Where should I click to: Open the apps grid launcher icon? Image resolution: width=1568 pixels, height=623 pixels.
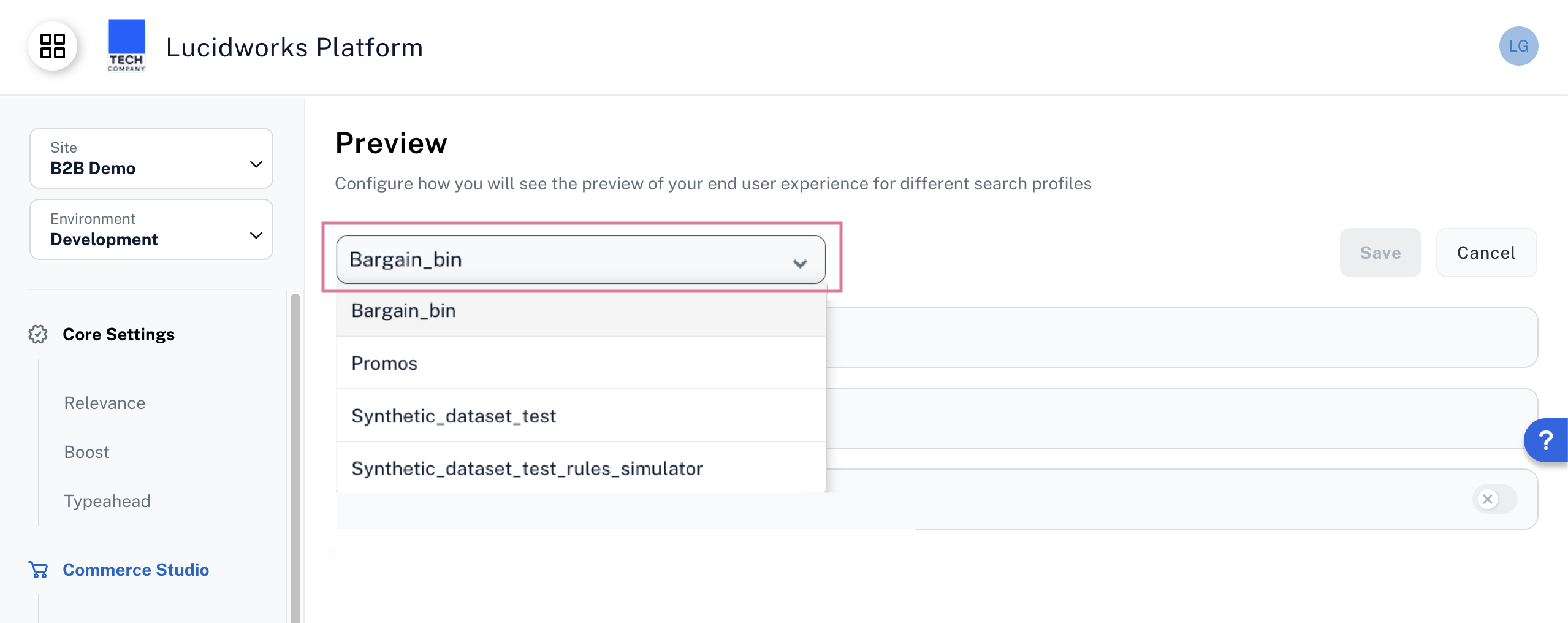tap(53, 47)
